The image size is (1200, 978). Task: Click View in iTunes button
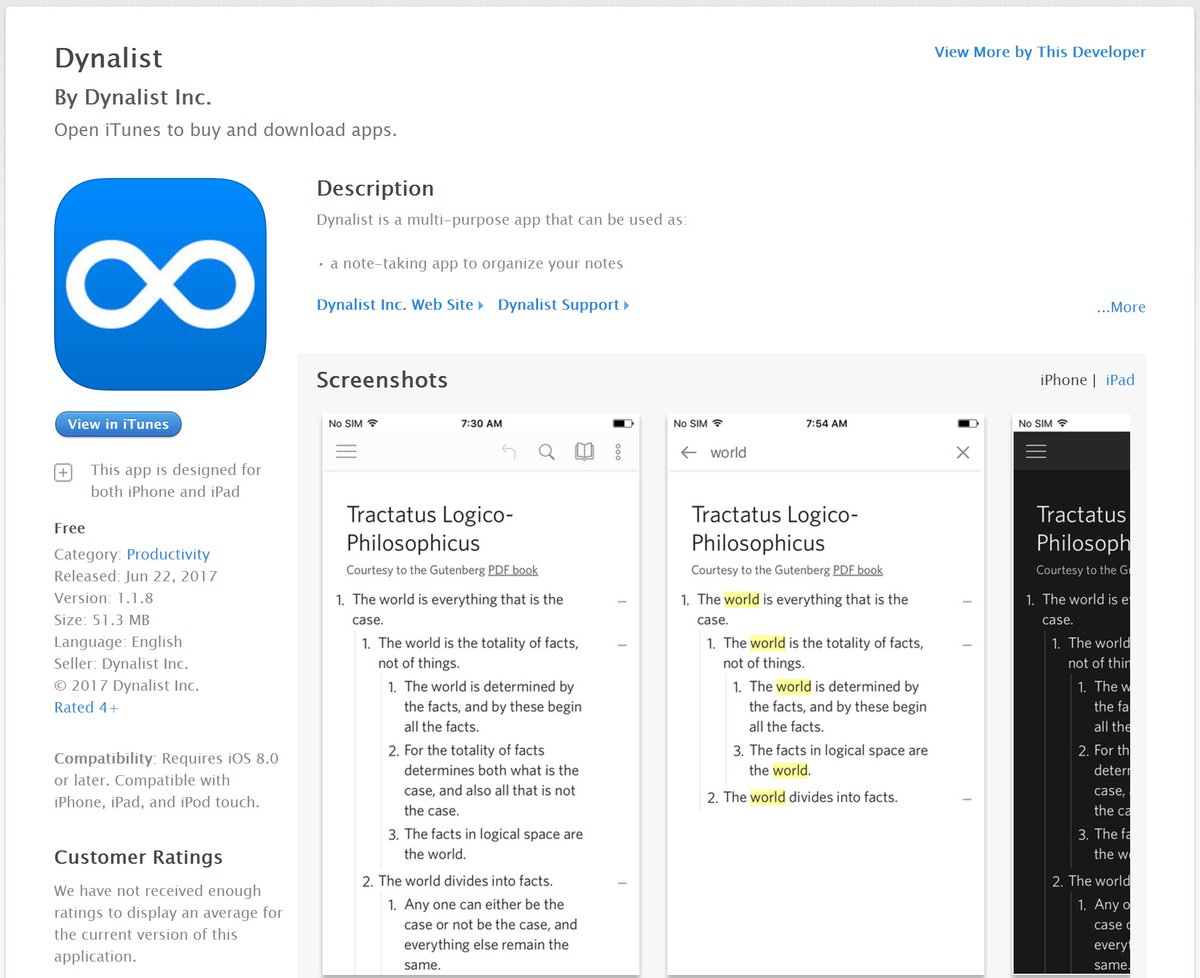click(x=118, y=424)
